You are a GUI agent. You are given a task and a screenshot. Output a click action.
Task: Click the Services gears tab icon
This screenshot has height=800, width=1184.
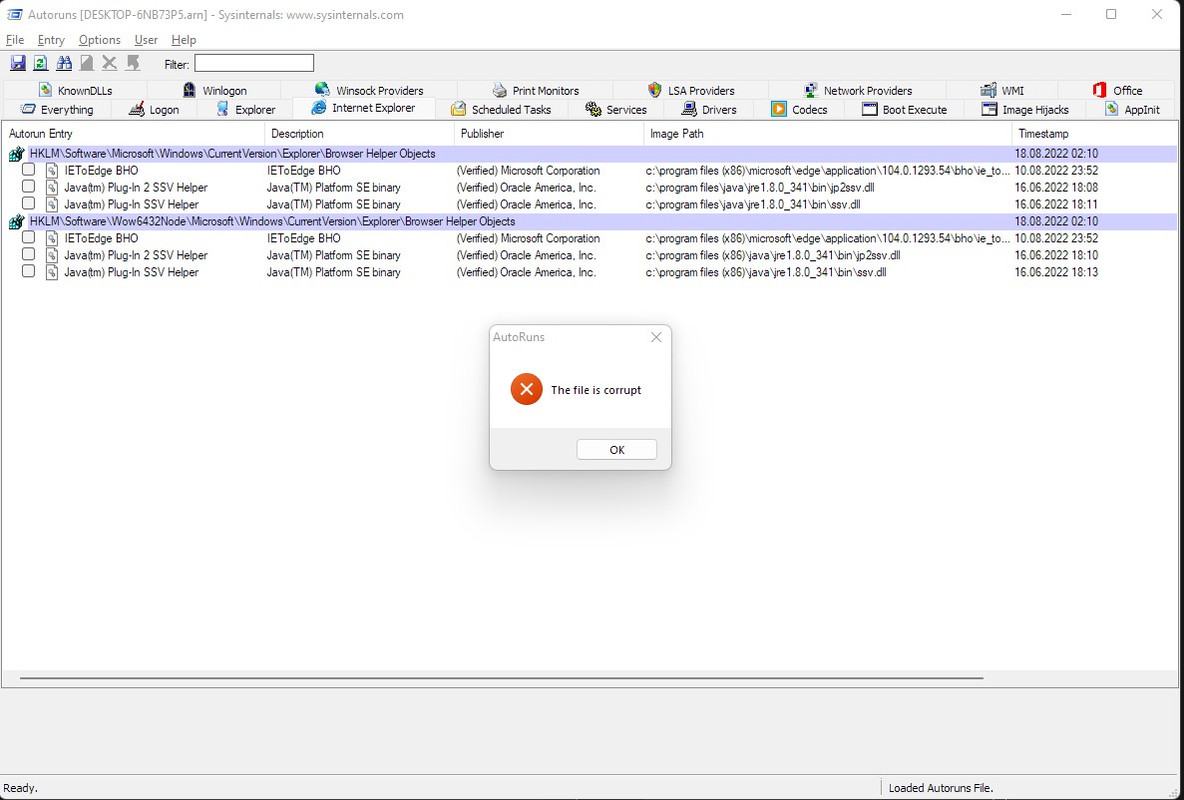[x=593, y=109]
